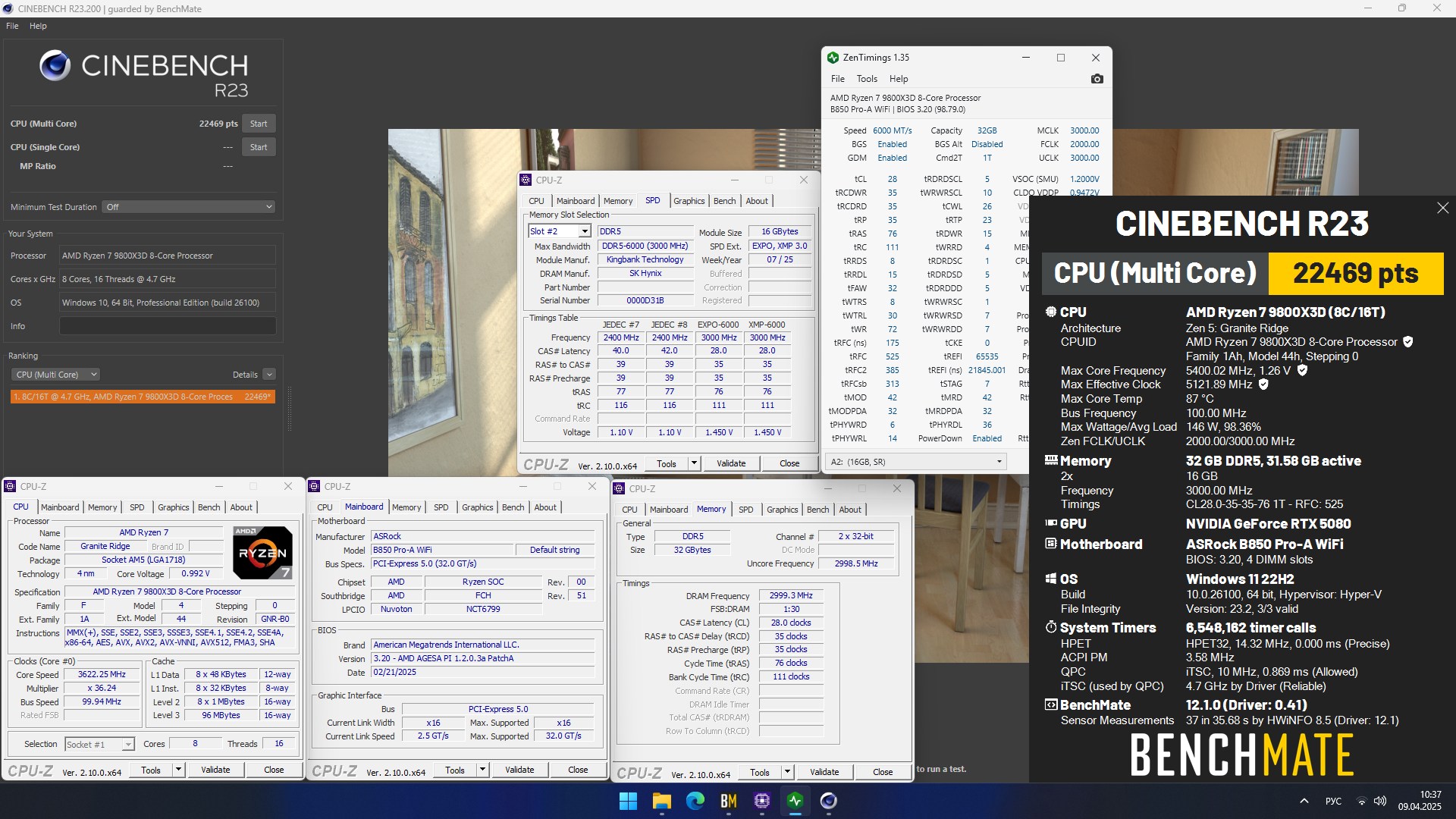The image size is (1456, 819).
Task: Click the ASRock manufacturer value field
Action: (x=482, y=536)
